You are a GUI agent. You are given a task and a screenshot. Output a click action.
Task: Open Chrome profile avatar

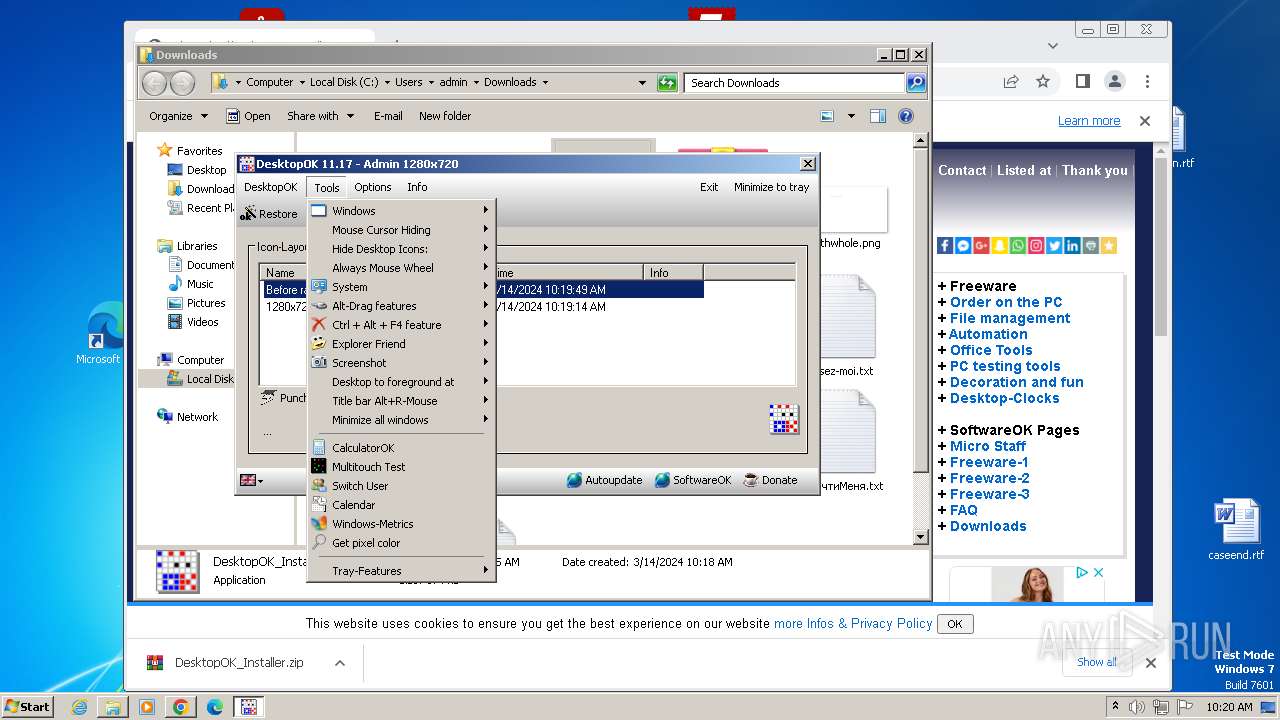[x=1114, y=82]
